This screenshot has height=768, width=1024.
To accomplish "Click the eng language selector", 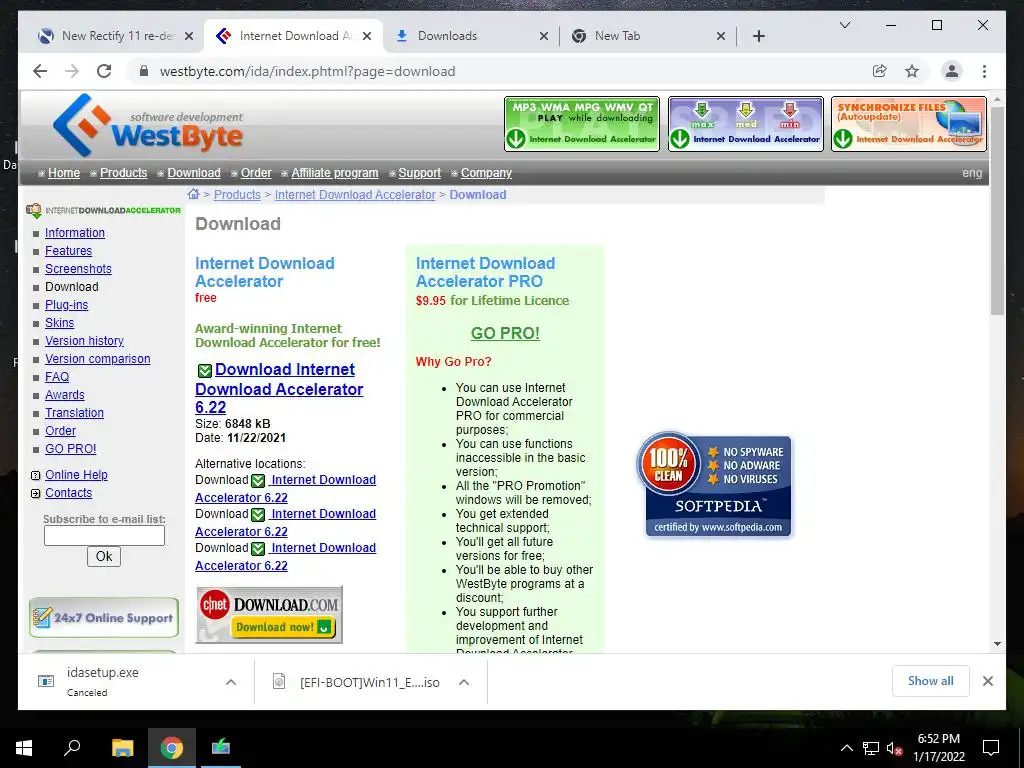I will 972,173.
